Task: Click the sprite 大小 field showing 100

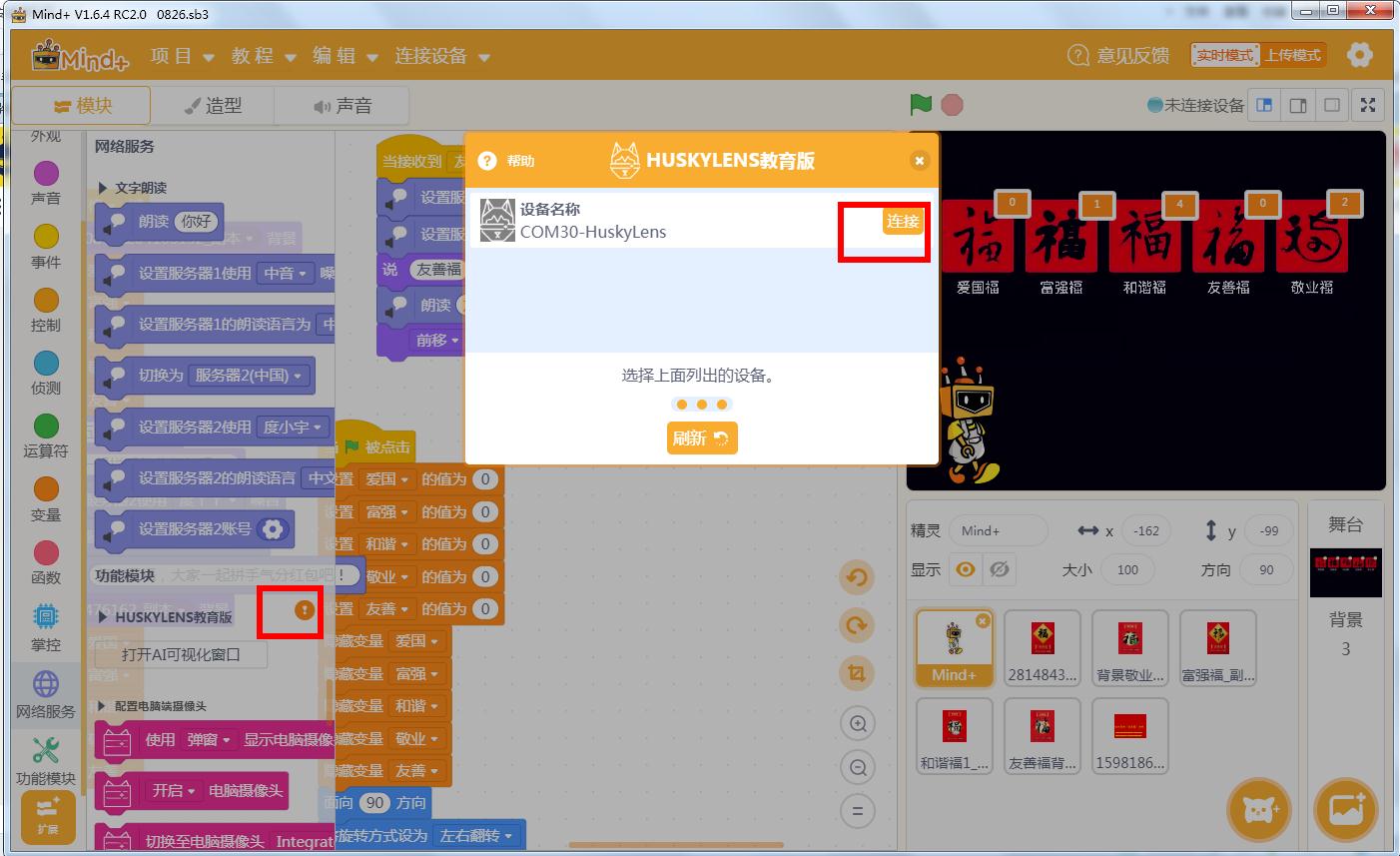Action: click(1127, 569)
